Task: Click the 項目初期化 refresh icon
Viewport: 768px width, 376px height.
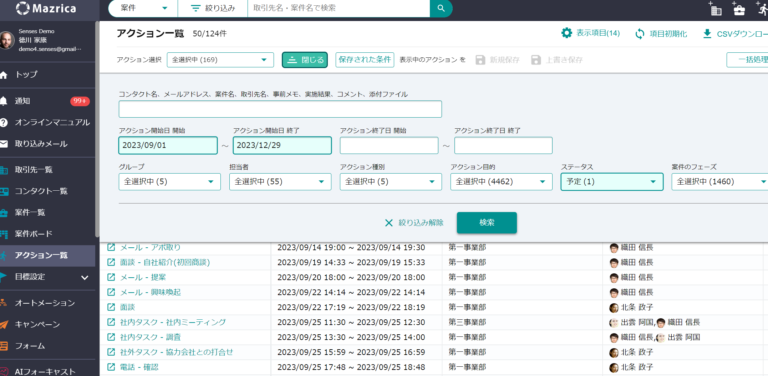Action: click(x=640, y=34)
